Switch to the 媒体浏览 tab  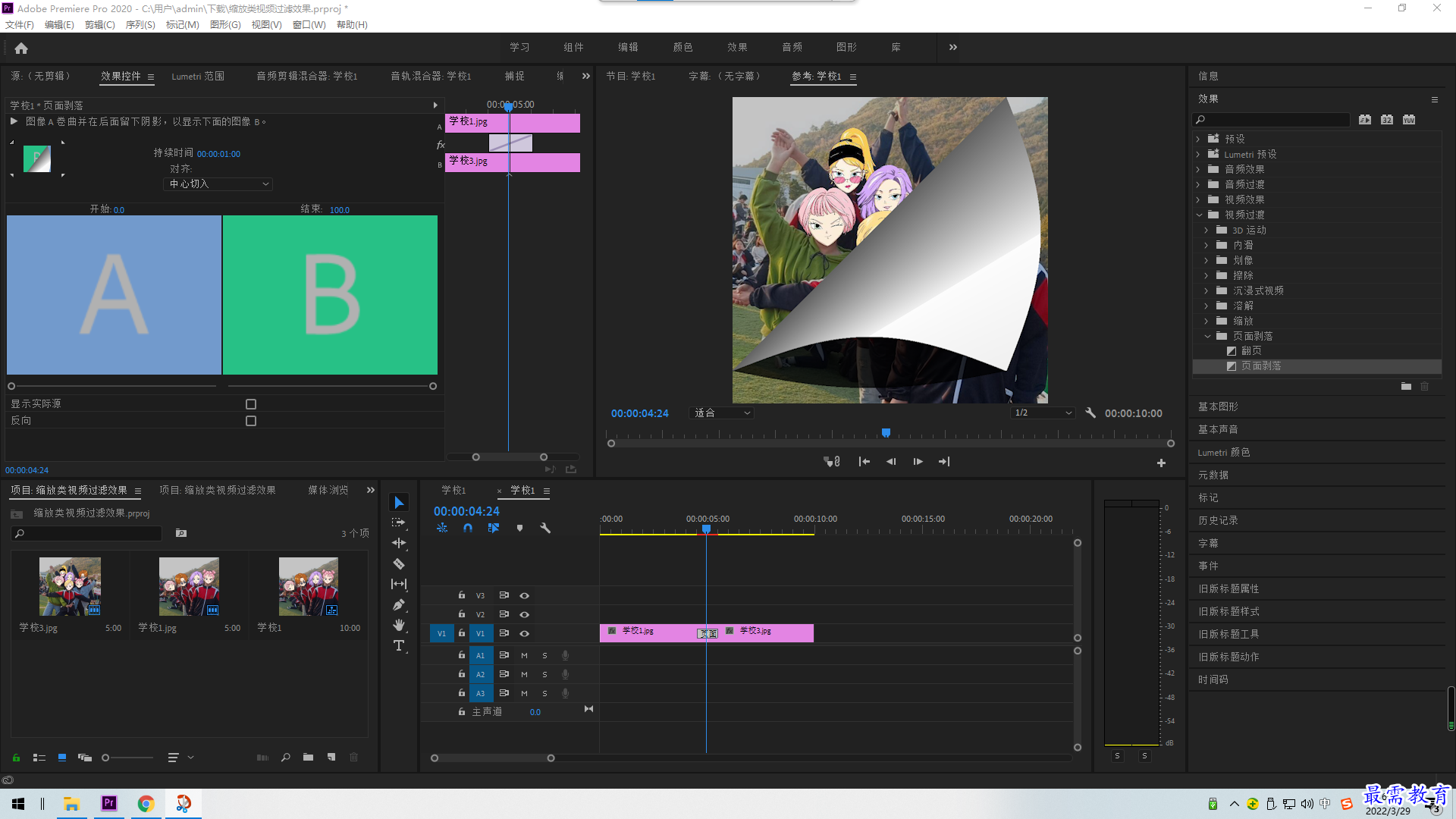[328, 491]
